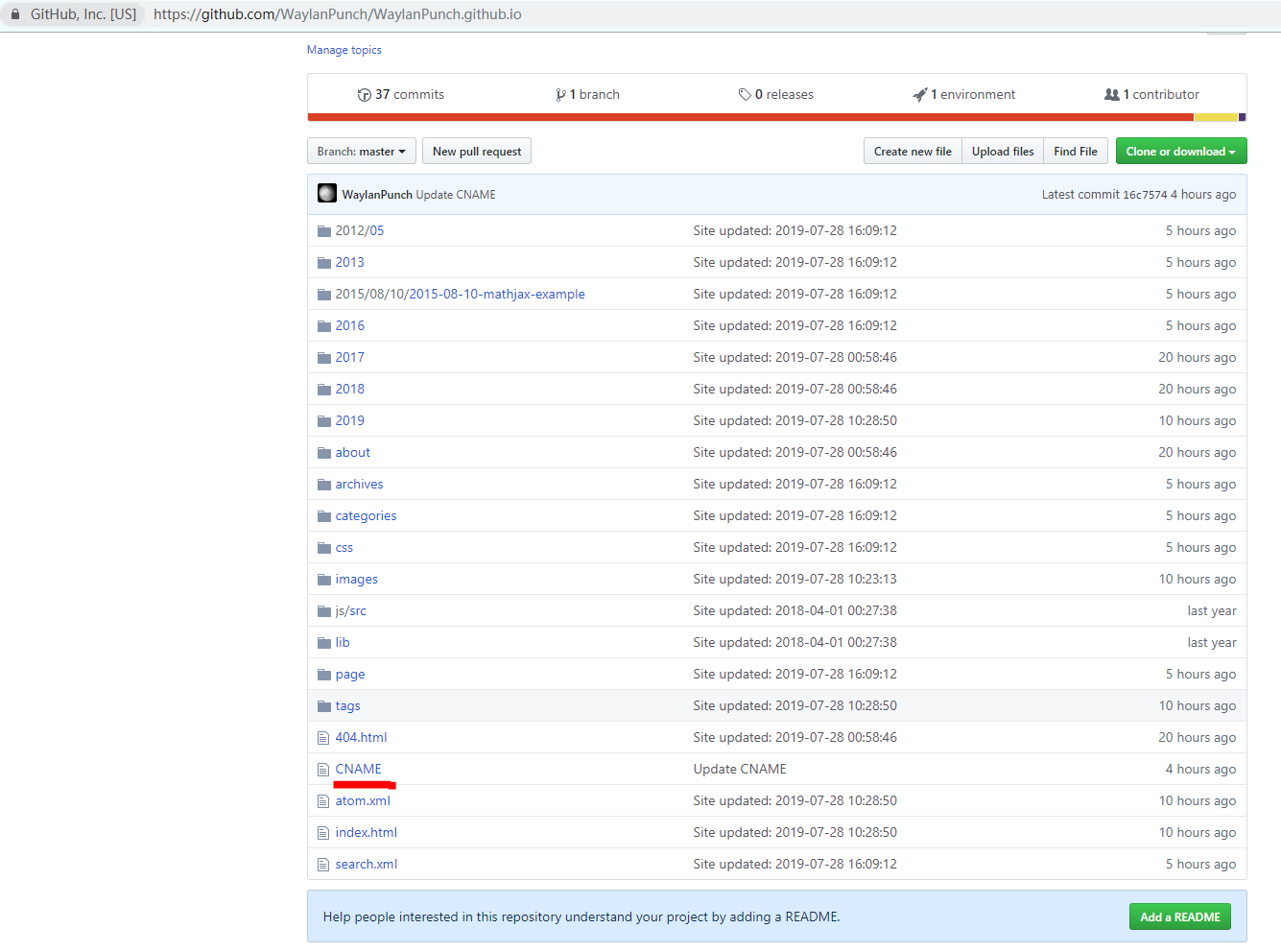Viewport: 1281px width, 952px height.
Task: Click the WaylanPunch author name
Action: tap(377, 195)
